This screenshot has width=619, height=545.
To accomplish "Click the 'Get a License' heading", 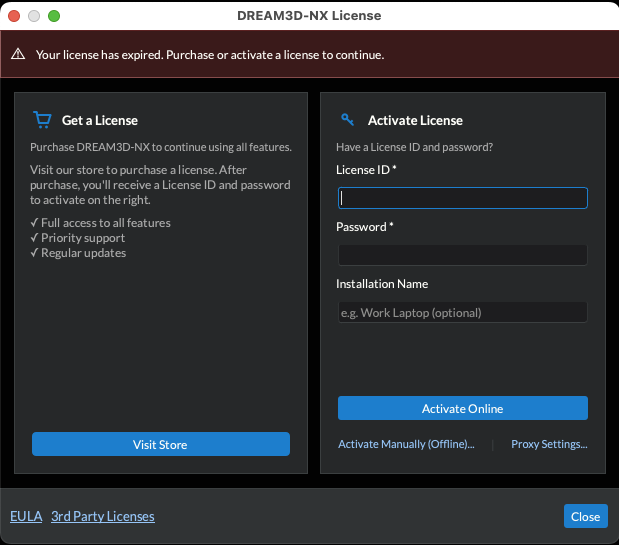I will point(99,120).
